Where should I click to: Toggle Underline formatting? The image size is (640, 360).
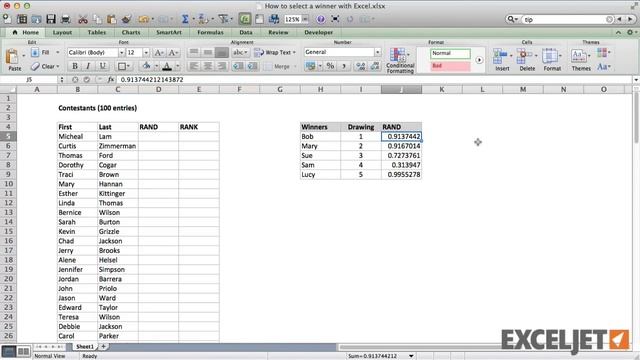(102, 66)
